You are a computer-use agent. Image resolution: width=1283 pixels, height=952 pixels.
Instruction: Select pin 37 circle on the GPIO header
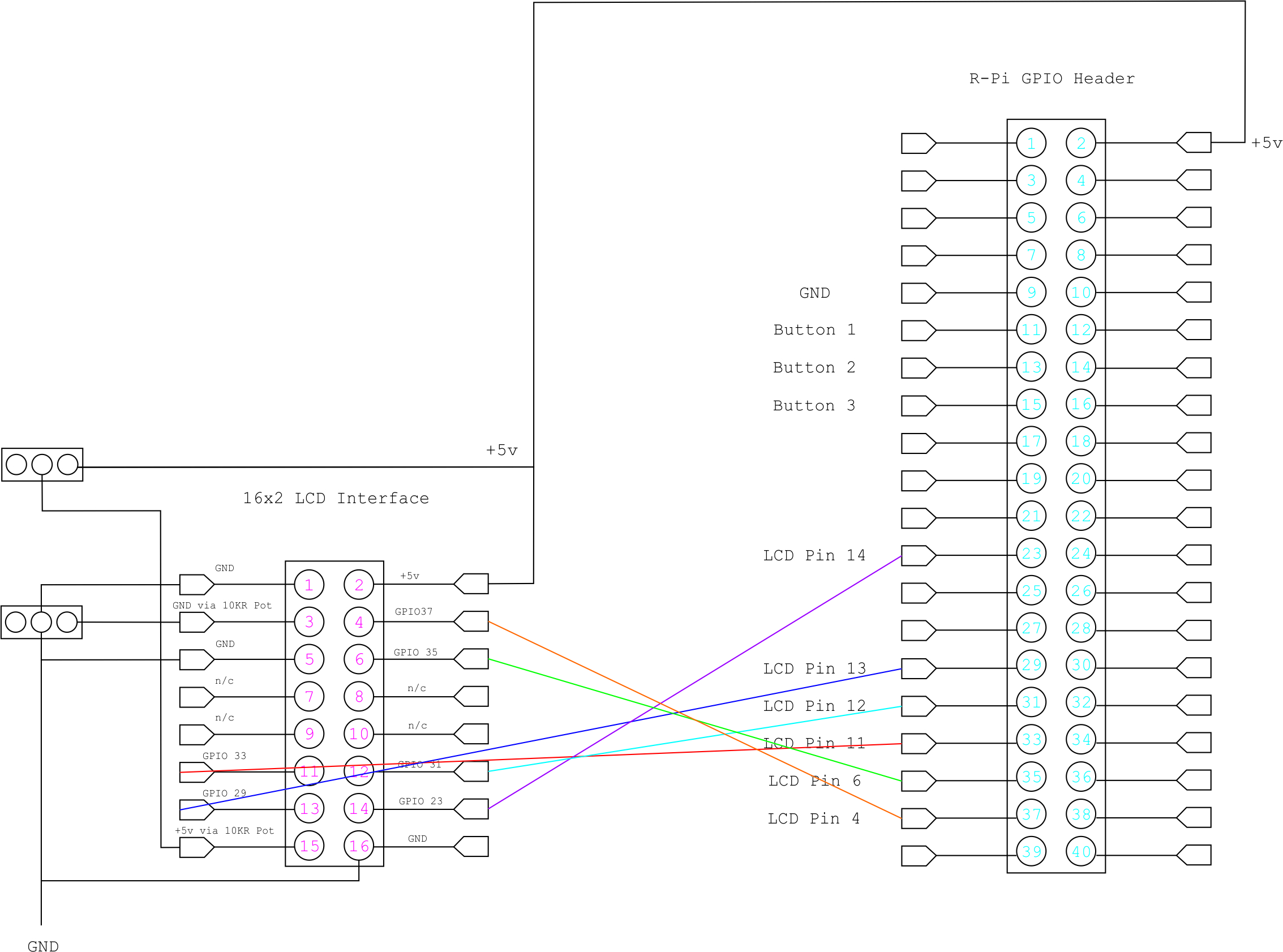click(1031, 814)
